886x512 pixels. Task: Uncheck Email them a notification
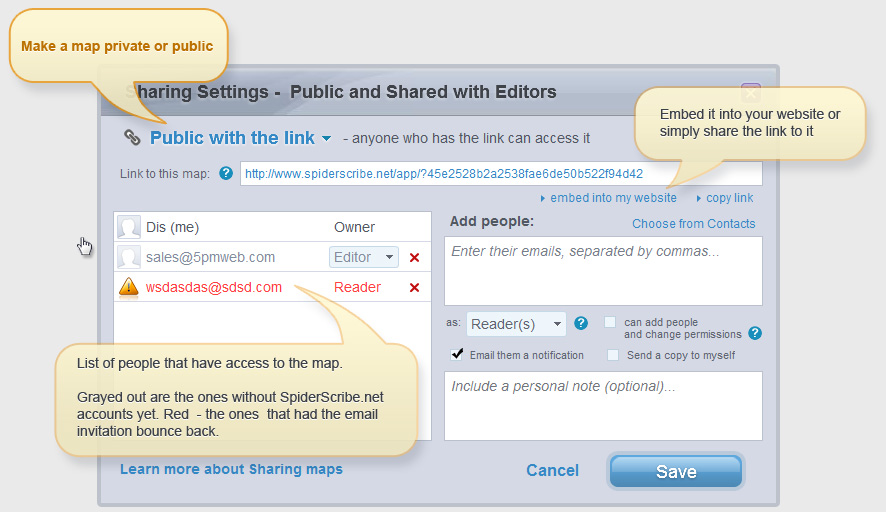pyautogui.click(x=458, y=354)
